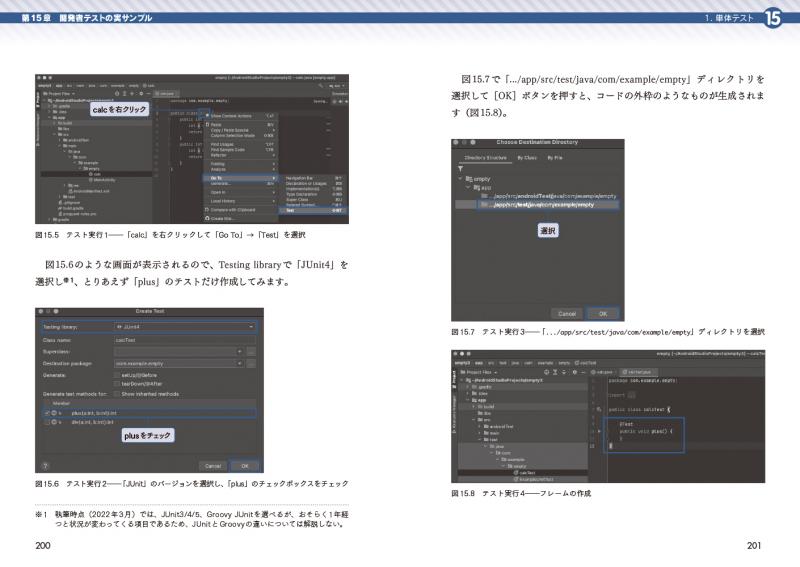This screenshot has height=567, width=800.
Task: Open the Project Files dropdown in figure 15.5
Action: 59,94
